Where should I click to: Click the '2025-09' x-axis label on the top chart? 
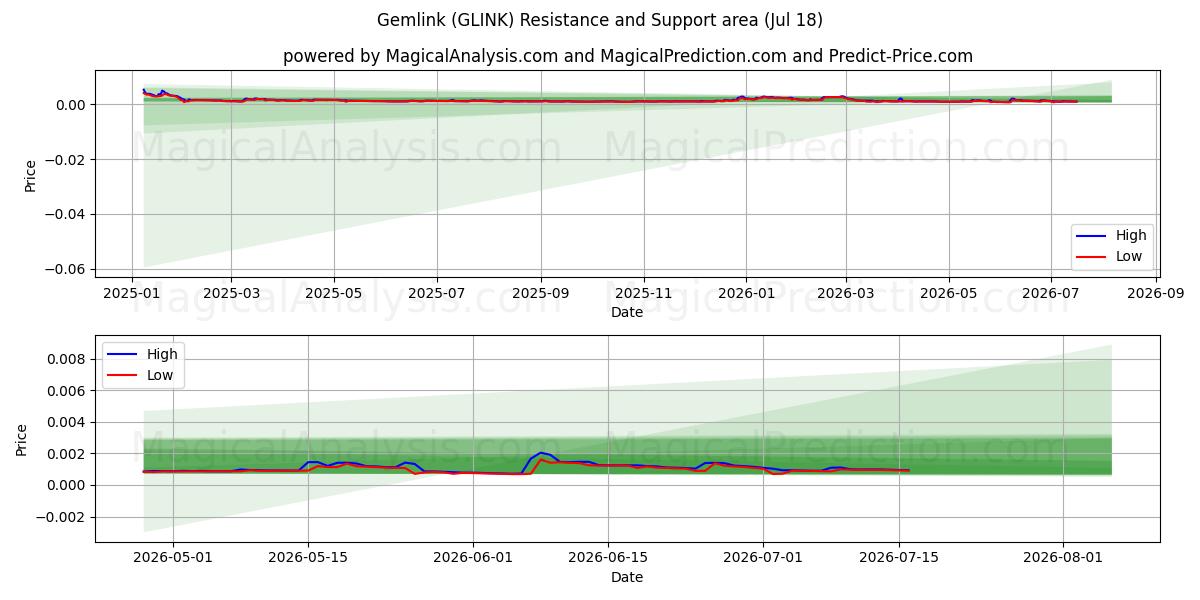(541, 294)
